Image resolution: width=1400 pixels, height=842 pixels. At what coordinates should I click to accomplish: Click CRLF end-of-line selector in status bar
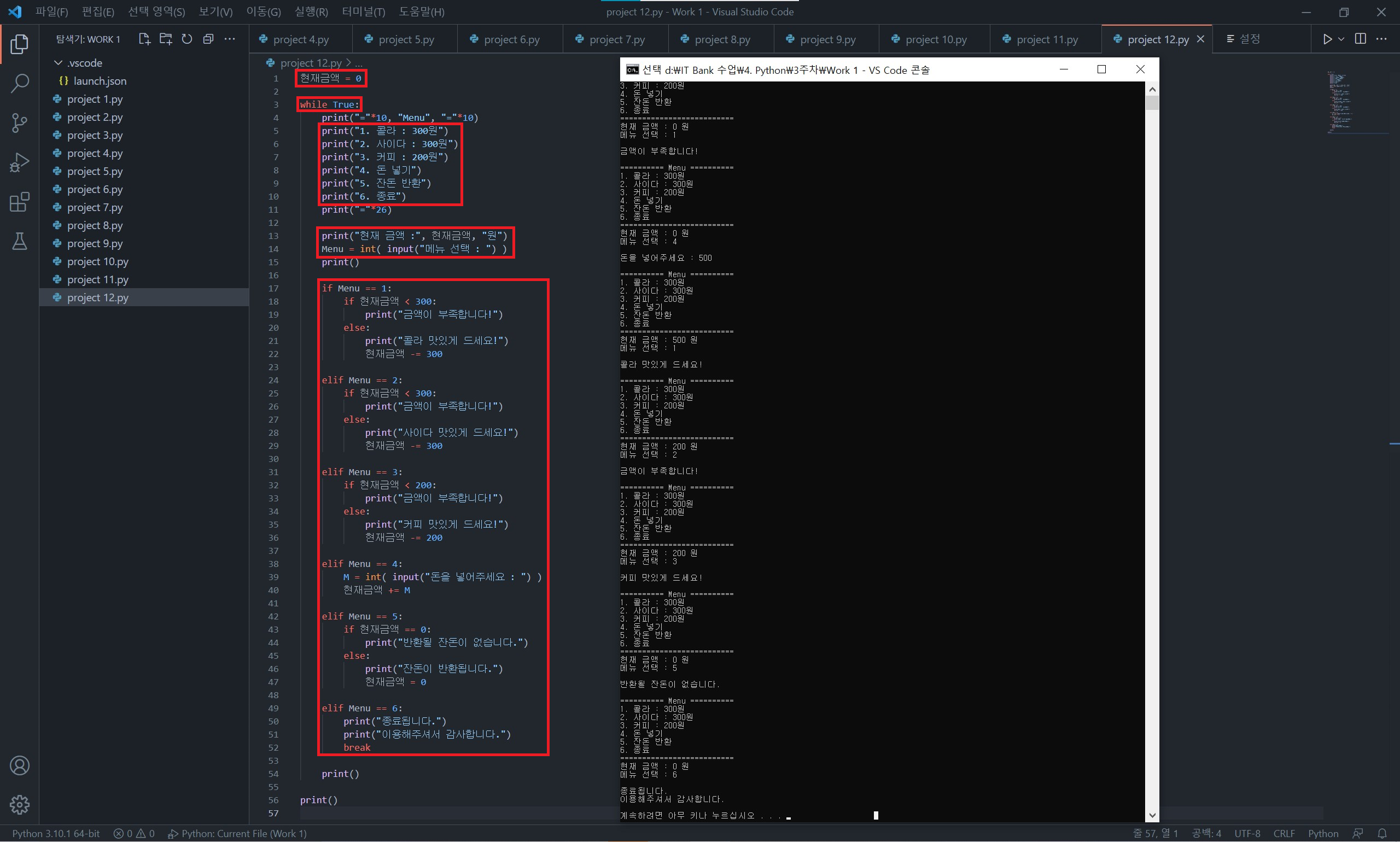tap(1284, 833)
